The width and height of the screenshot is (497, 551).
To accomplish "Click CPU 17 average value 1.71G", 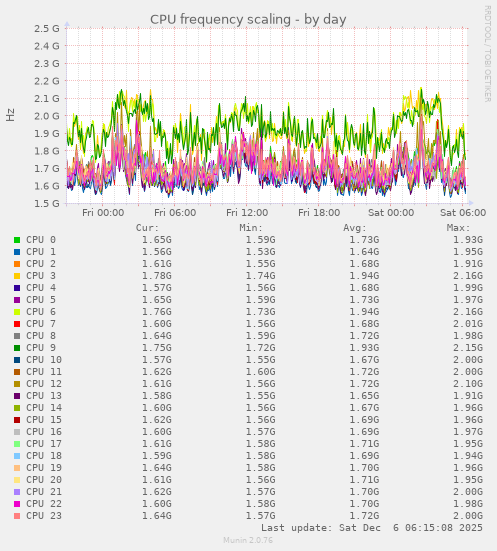I will [x=364, y=444].
